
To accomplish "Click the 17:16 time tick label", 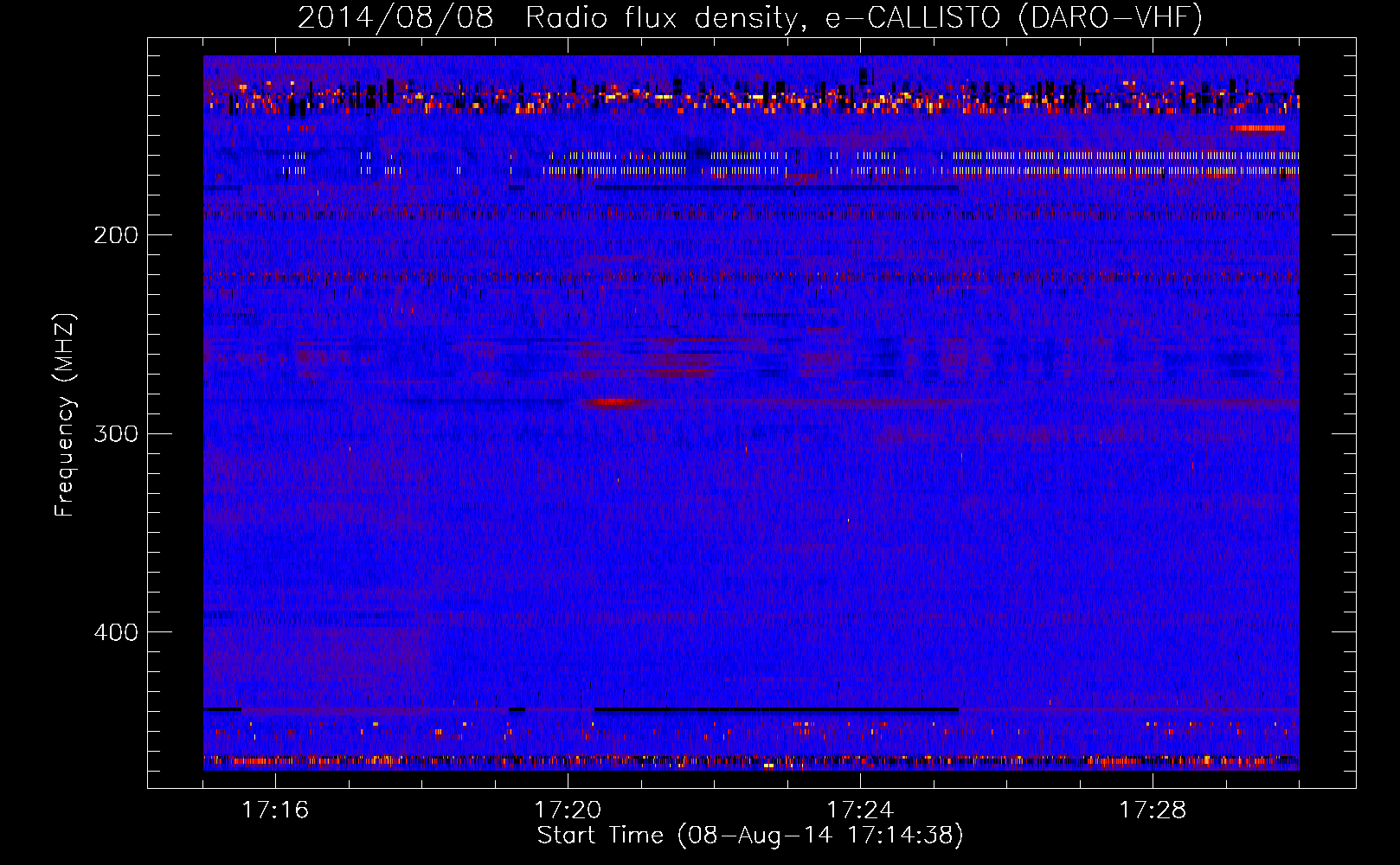I will click(x=275, y=811).
